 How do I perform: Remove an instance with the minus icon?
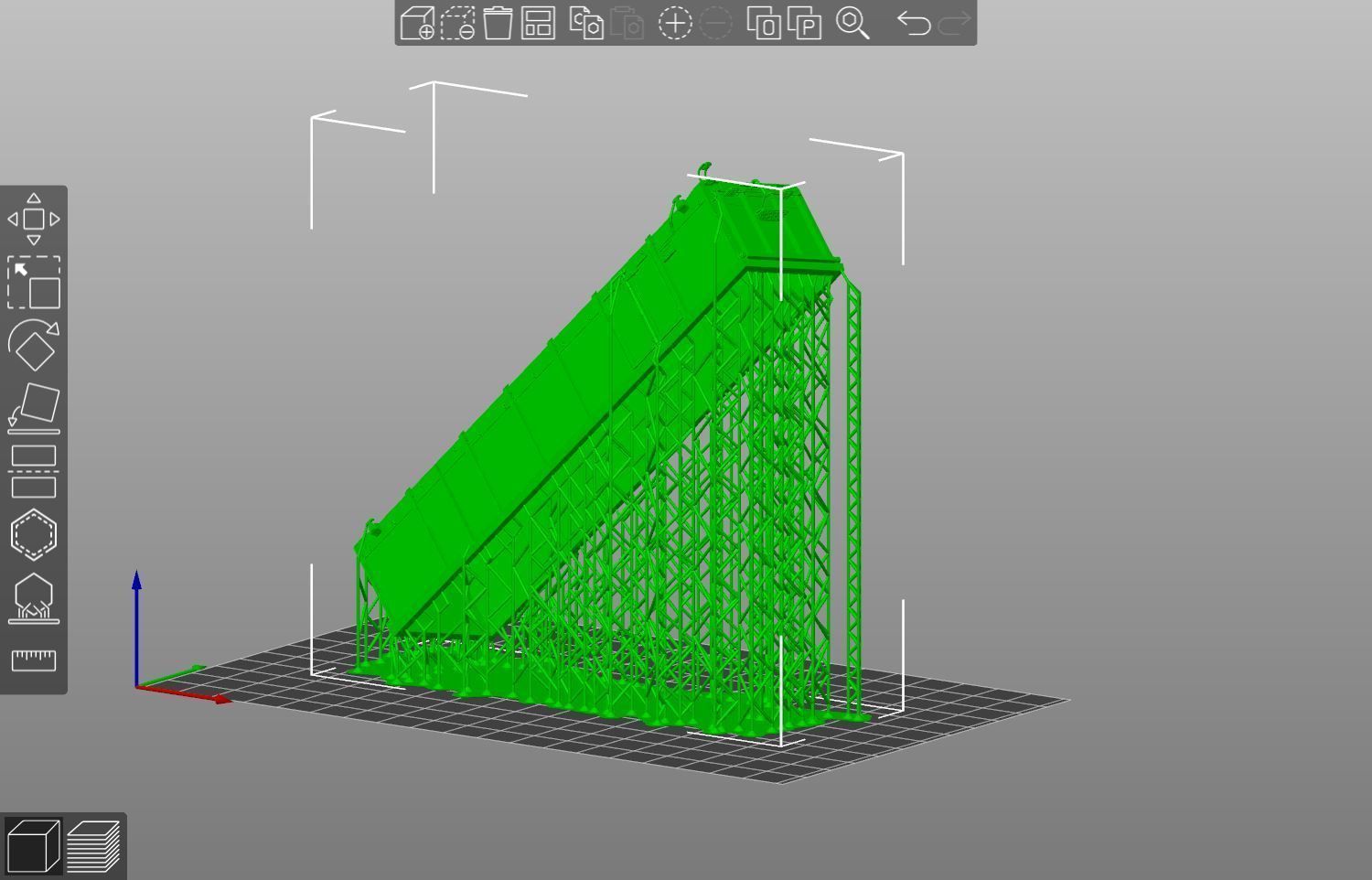(715, 23)
